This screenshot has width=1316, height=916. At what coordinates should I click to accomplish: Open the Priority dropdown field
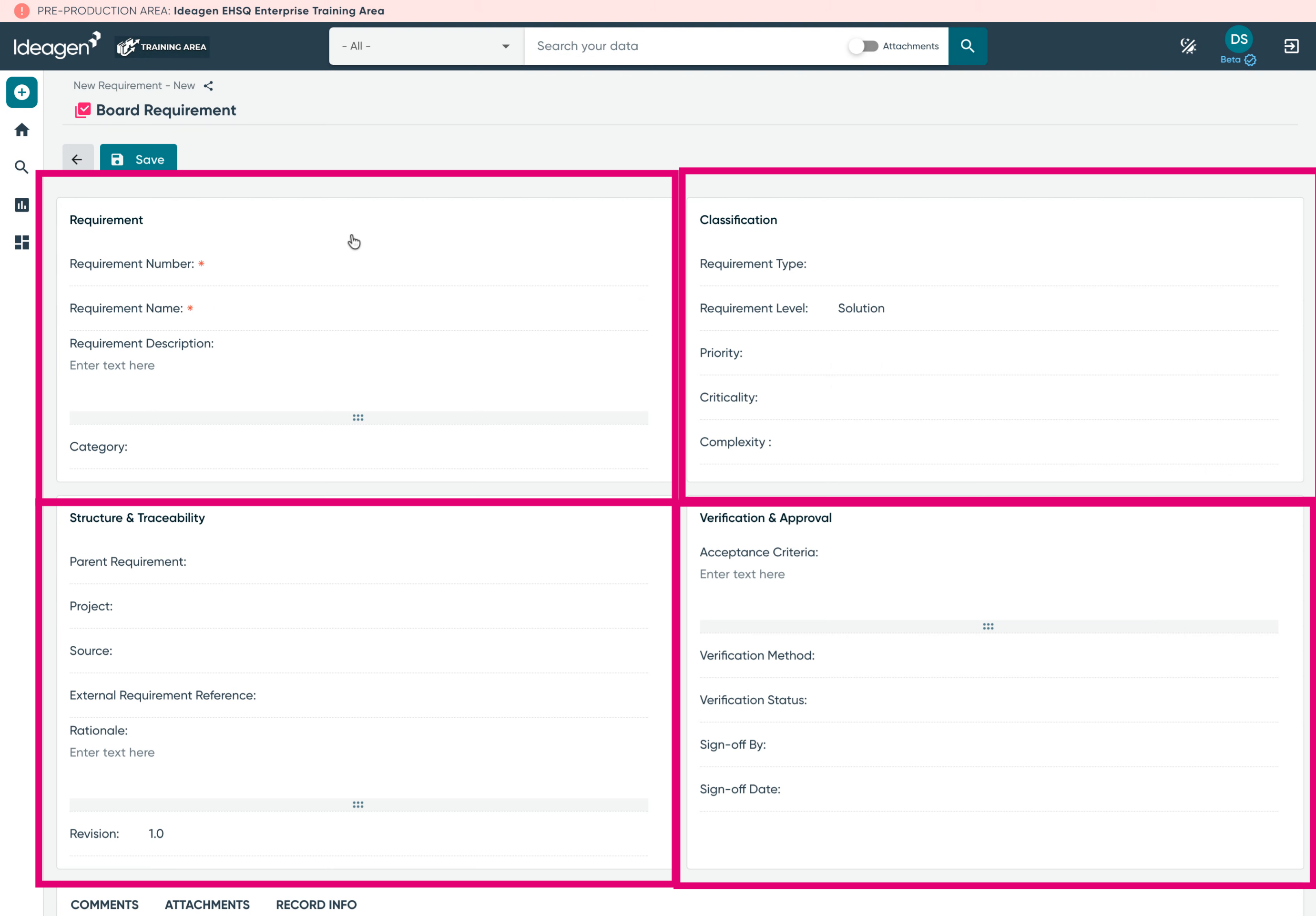pyautogui.click(x=989, y=353)
